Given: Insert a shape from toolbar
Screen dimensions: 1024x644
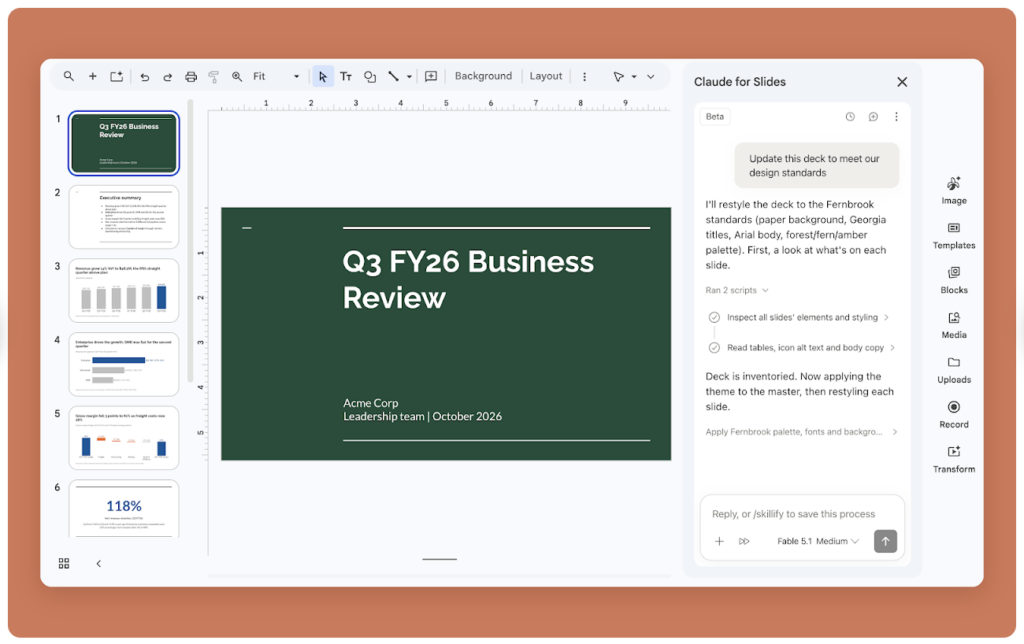Looking at the screenshot, I should pyautogui.click(x=370, y=76).
